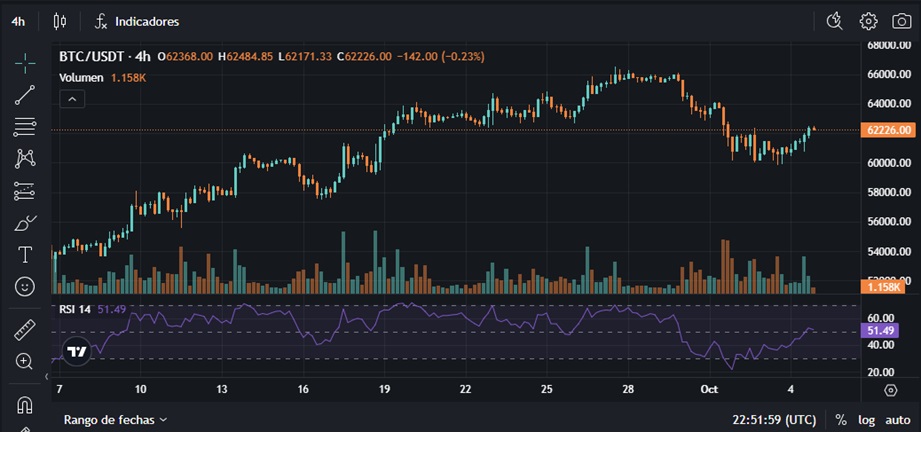Enable the auto scale option
Screen dimensions: 921x460
tap(898, 420)
